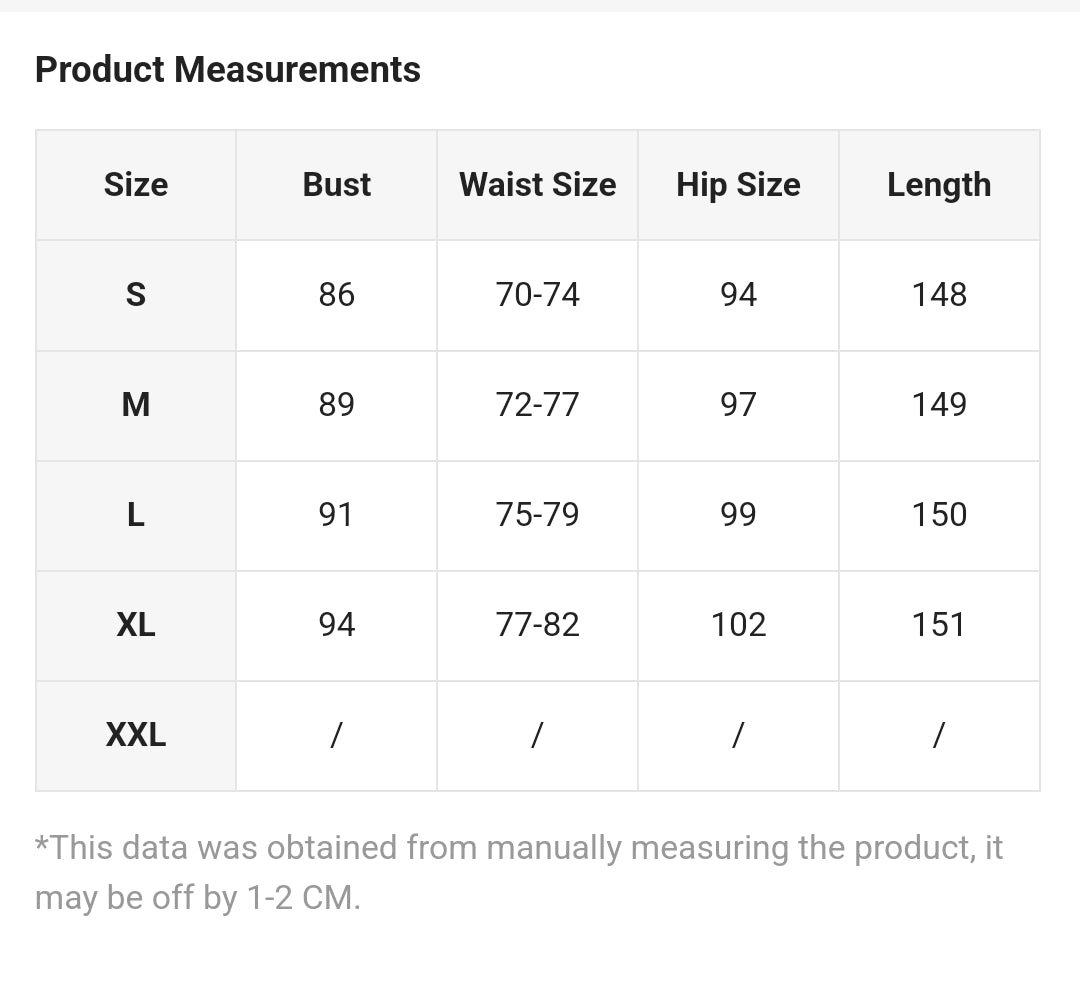Click the Waist Size column header
Screen dimensions: 1080x987
click(x=537, y=185)
